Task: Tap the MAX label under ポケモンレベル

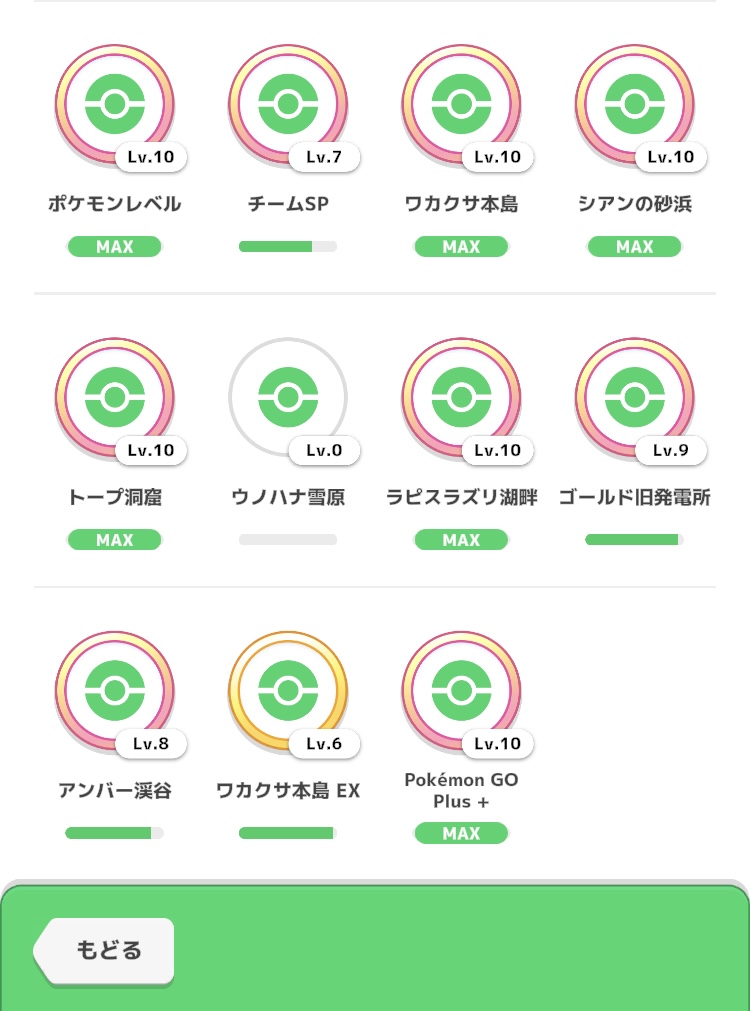Action: (114, 247)
